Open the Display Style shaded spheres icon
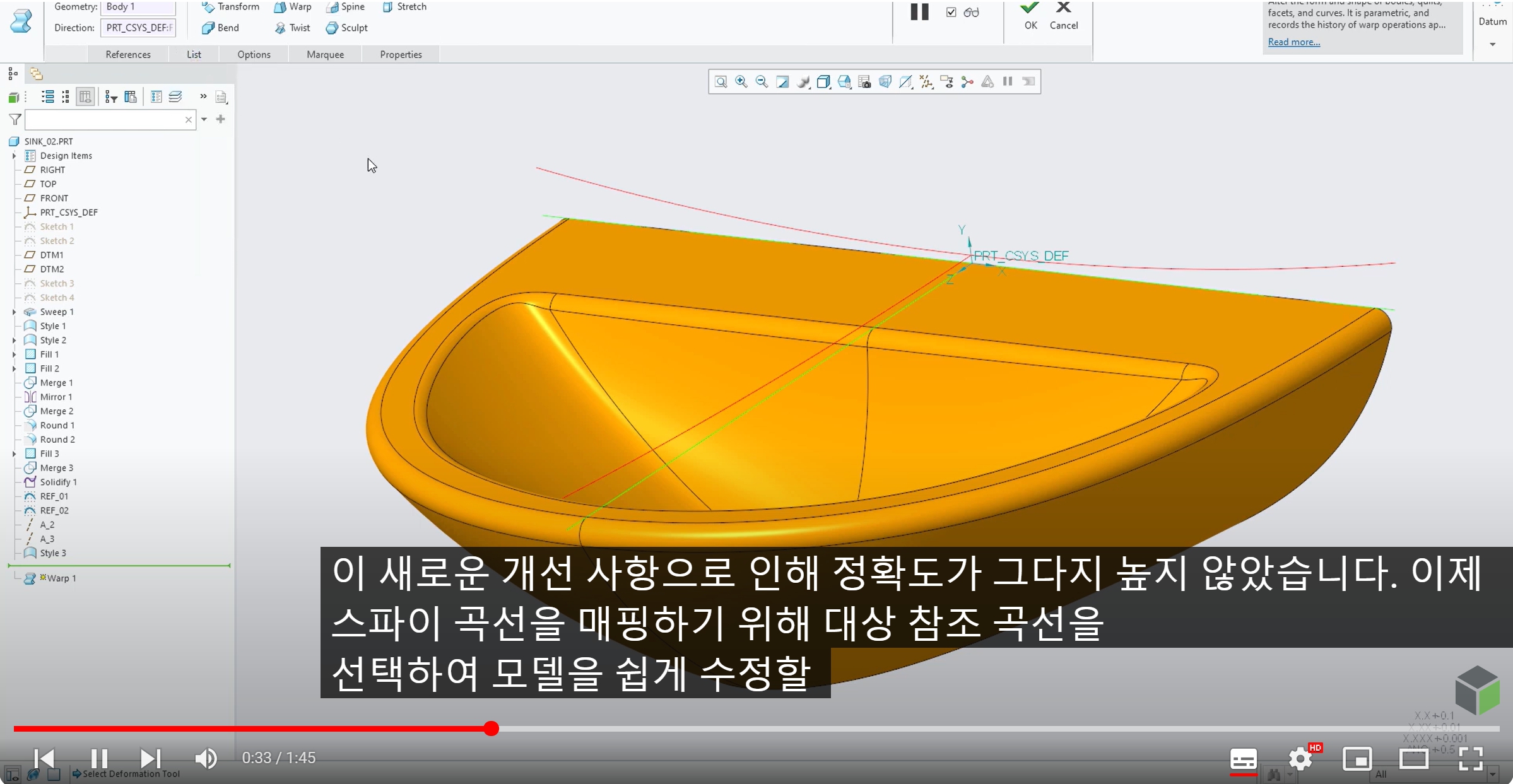Screen dimensions: 1513x784 tap(803, 82)
